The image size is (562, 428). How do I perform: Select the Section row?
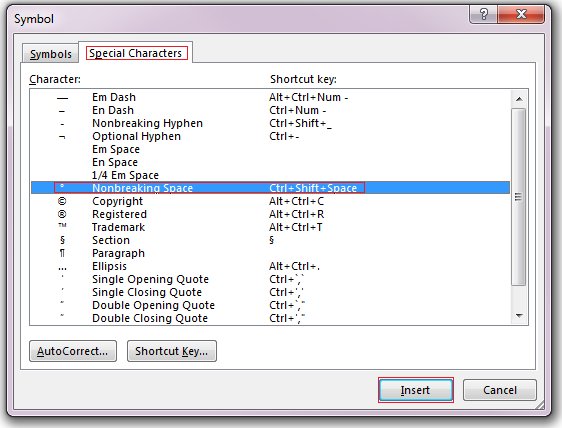click(x=270, y=240)
